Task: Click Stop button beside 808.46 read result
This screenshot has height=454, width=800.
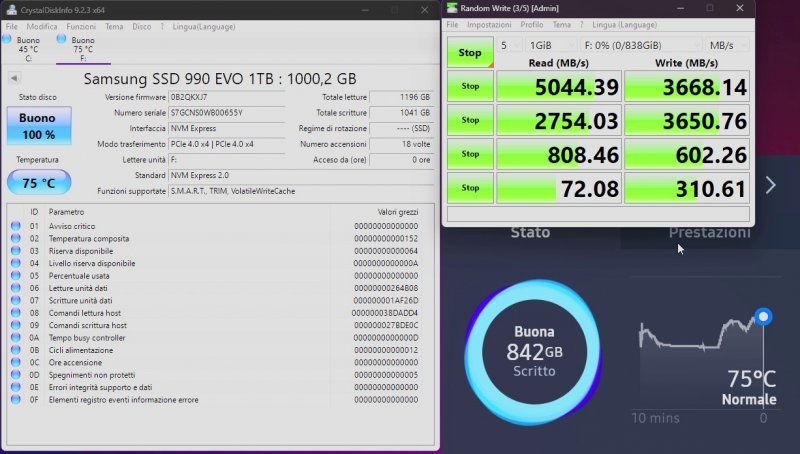Action: coord(470,154)
